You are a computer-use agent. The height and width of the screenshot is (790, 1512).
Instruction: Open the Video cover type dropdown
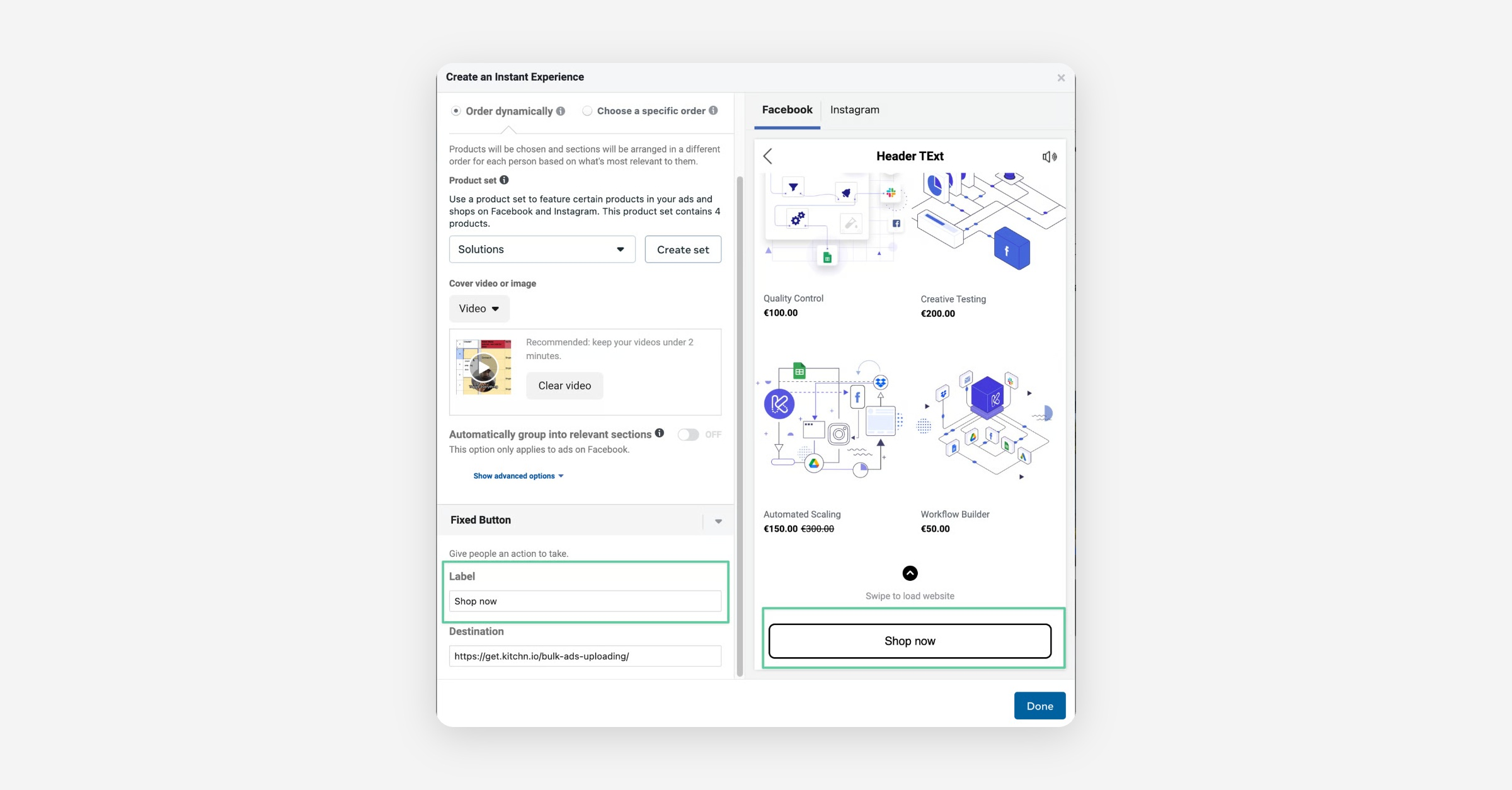[479, 309]
